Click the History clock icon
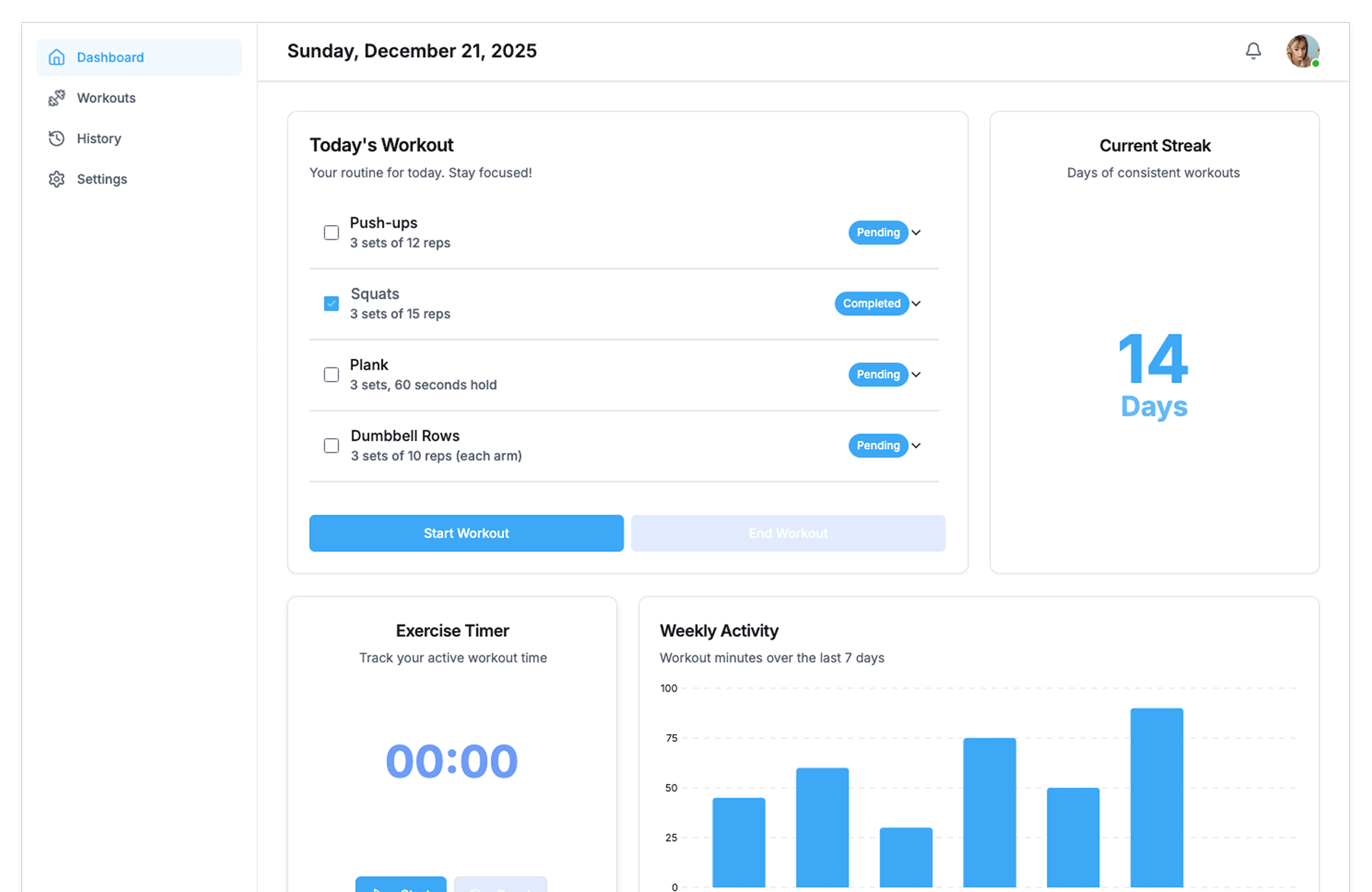The image size is (1372, 892). (x=56, y=139)
